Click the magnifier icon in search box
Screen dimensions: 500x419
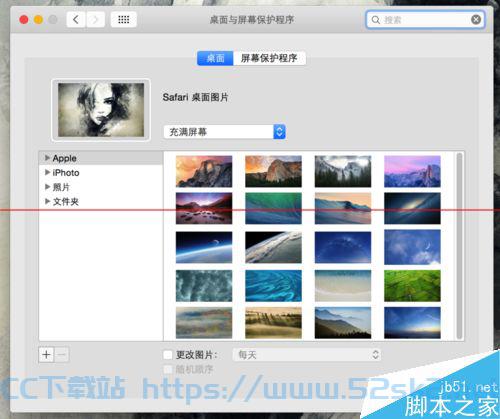click(x=376, y=20)
